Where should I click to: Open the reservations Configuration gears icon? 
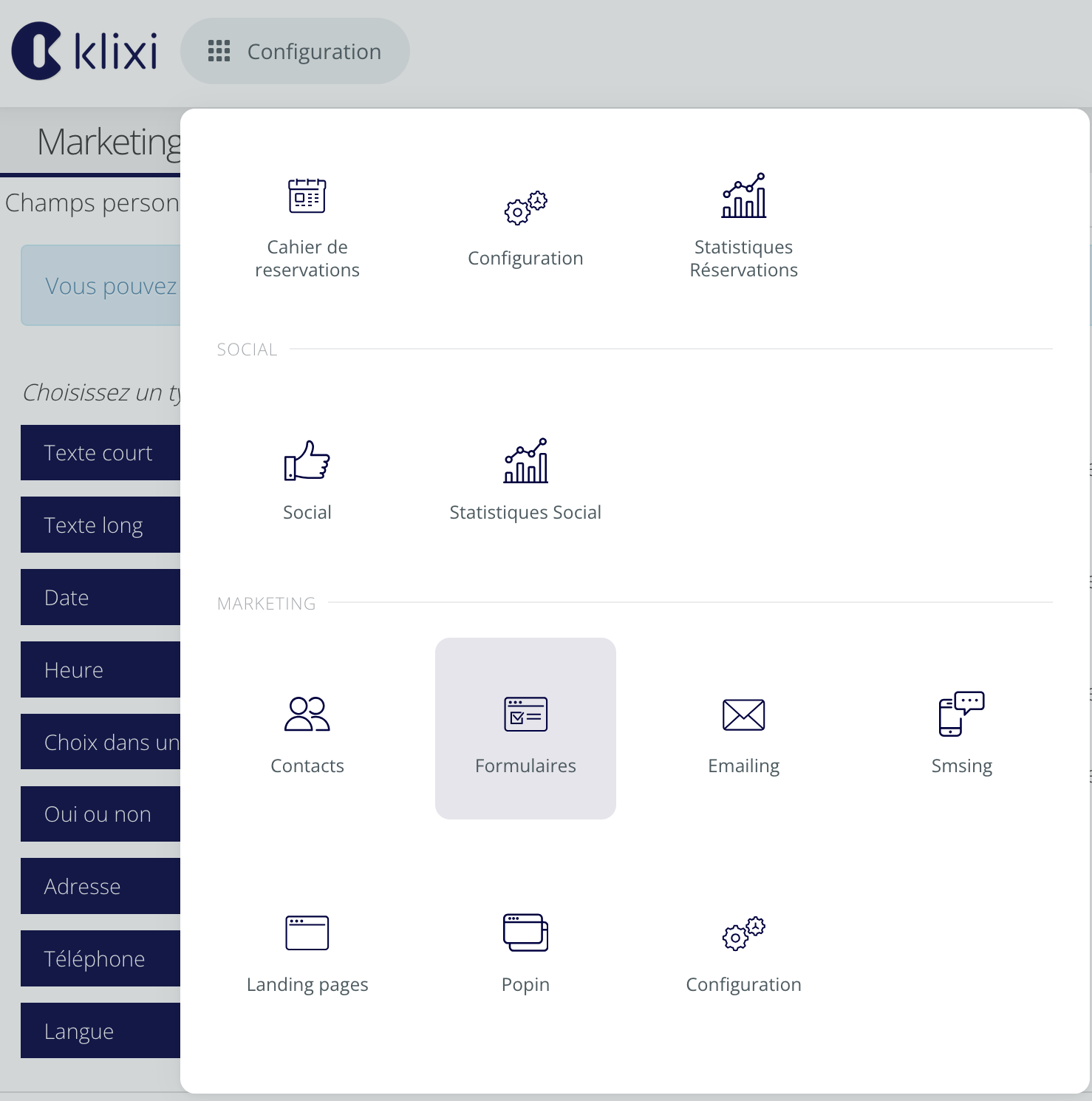[x=525, y=207]
